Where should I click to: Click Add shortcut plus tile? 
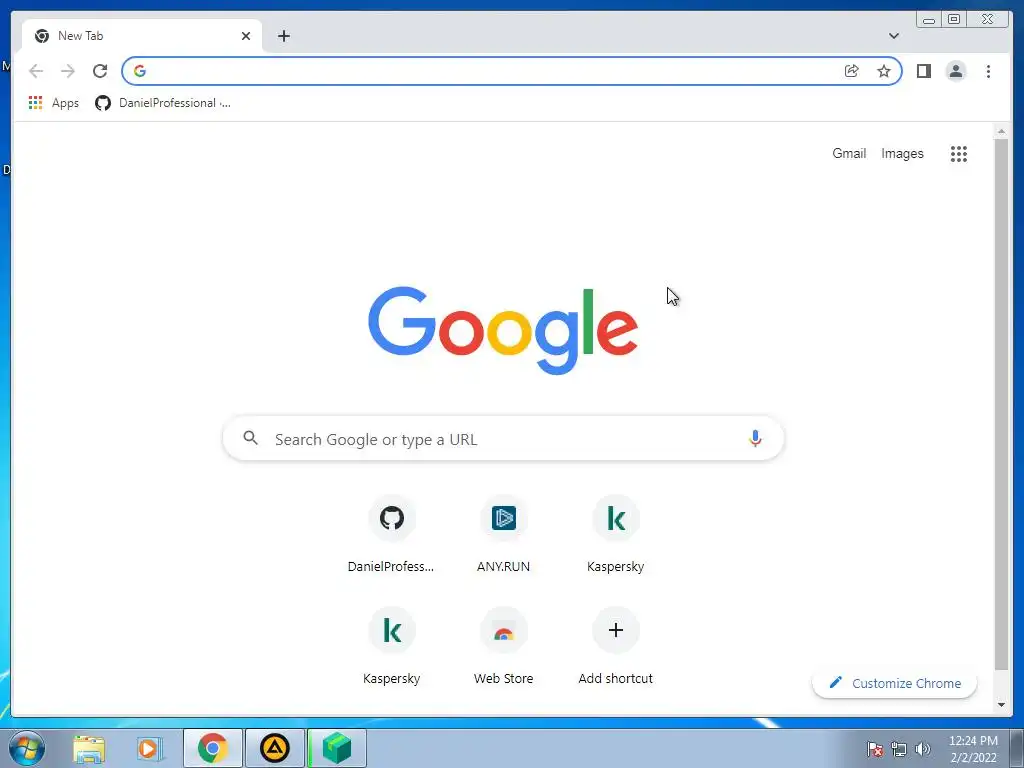[615, 646]
